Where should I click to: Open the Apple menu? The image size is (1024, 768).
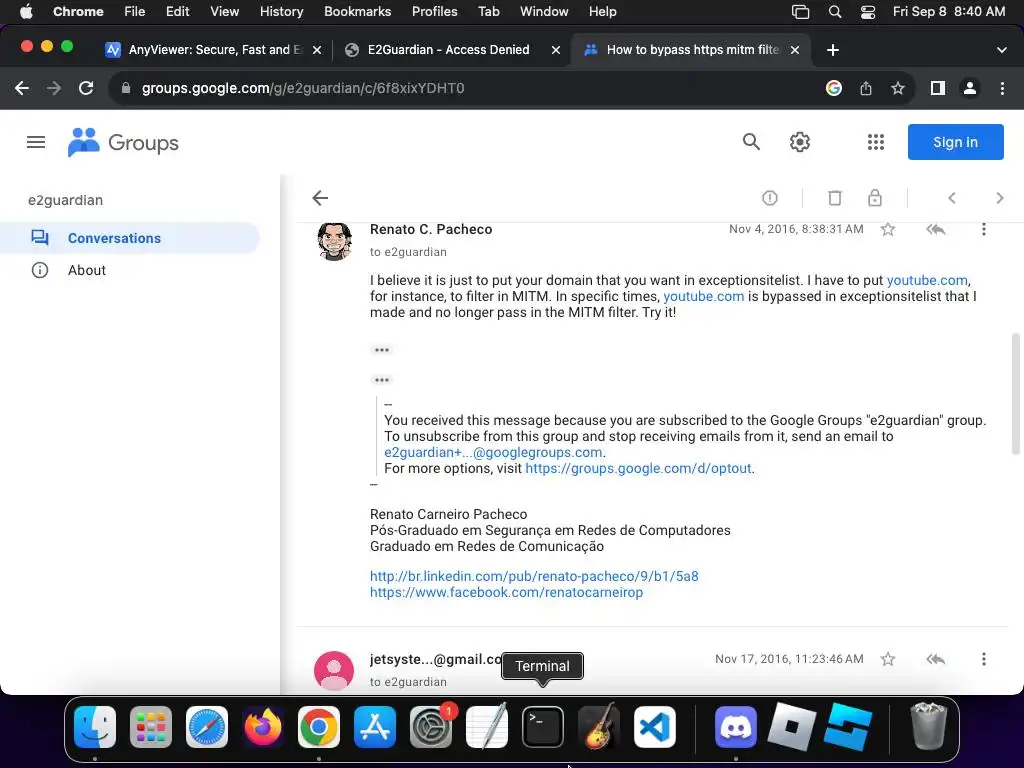pyautogui.click(x=25, y=11)
